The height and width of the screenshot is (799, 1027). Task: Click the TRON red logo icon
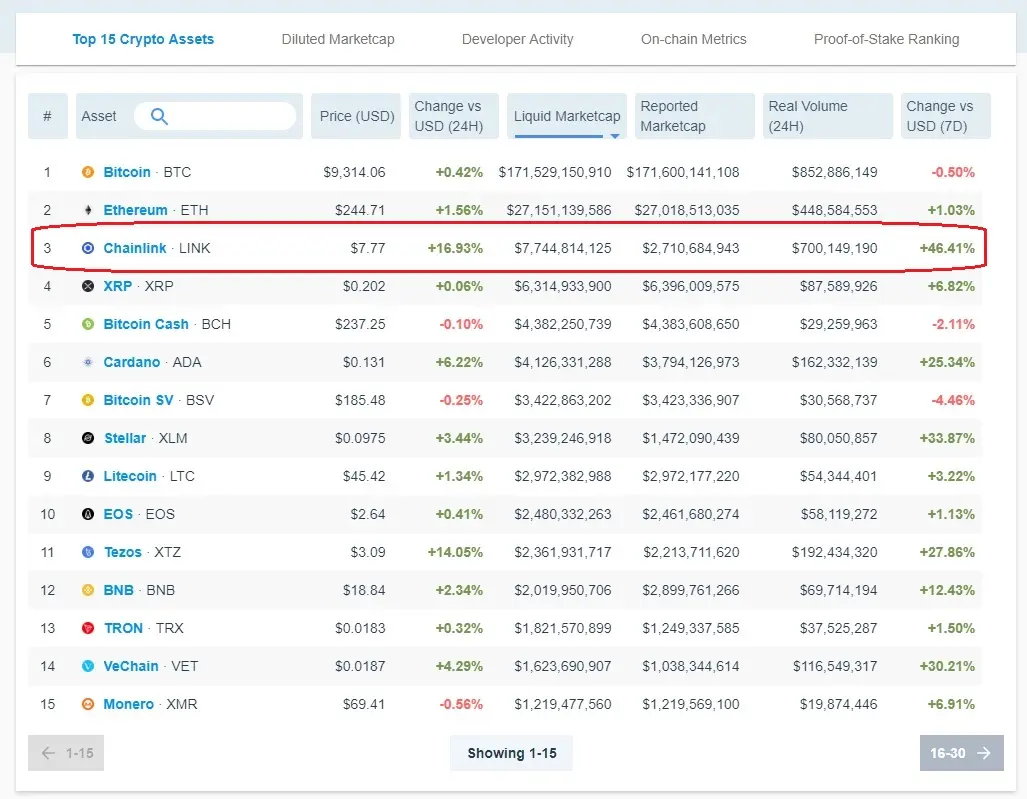(x=88, y=628)
